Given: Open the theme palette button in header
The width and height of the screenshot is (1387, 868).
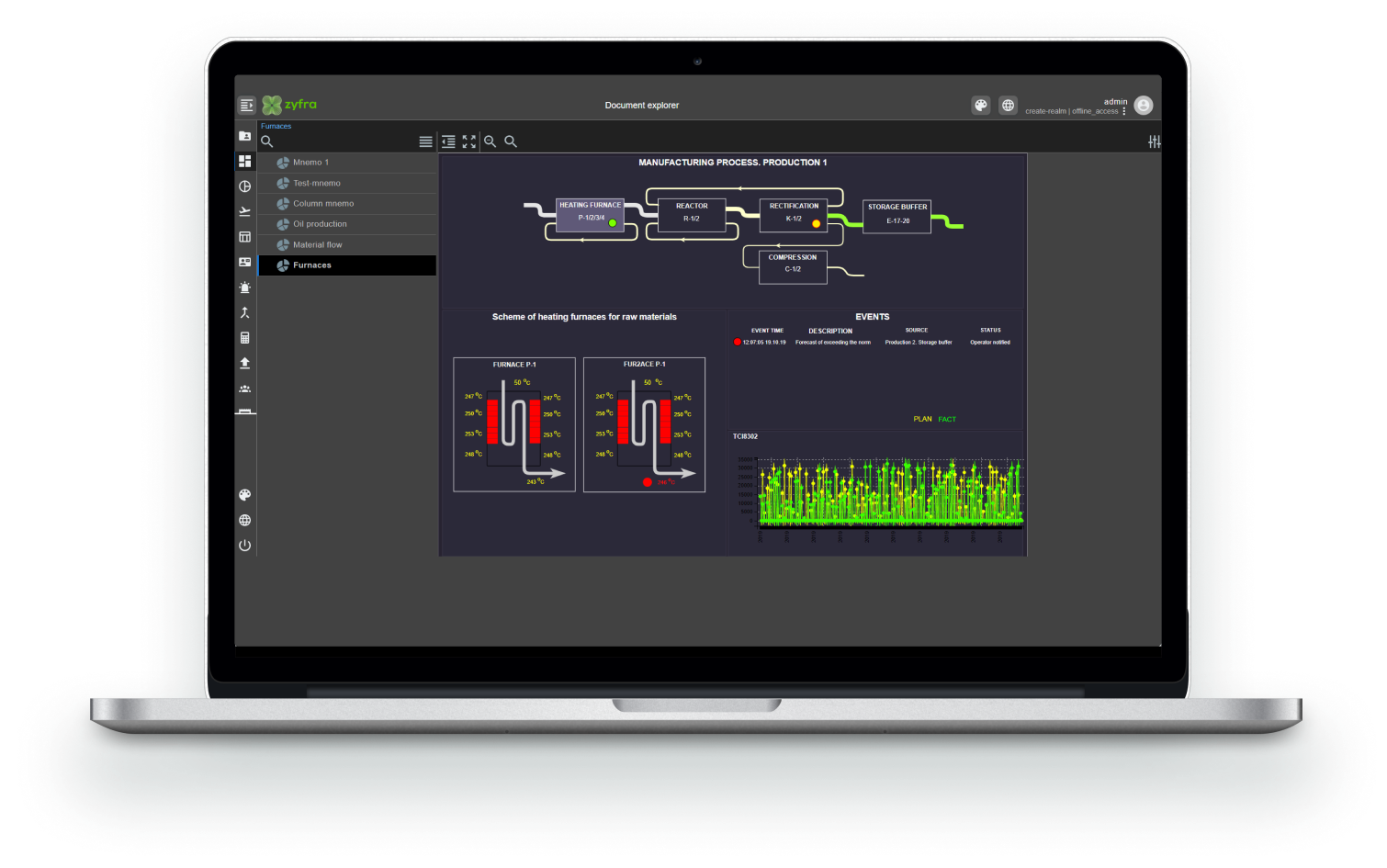Looking at the screenshot, I should 981,106.
